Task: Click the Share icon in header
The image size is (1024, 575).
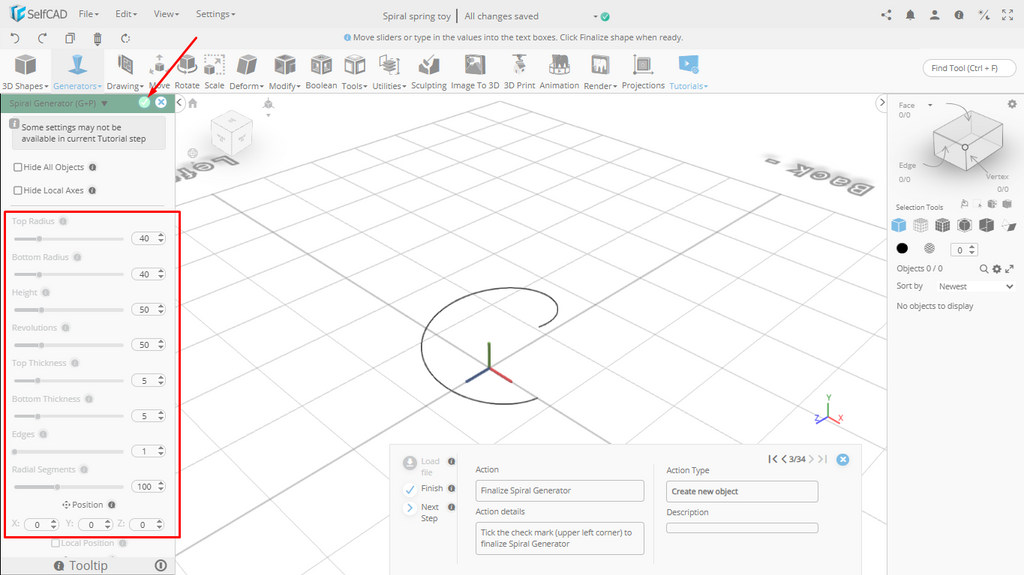Action: (x=886, y=14)
